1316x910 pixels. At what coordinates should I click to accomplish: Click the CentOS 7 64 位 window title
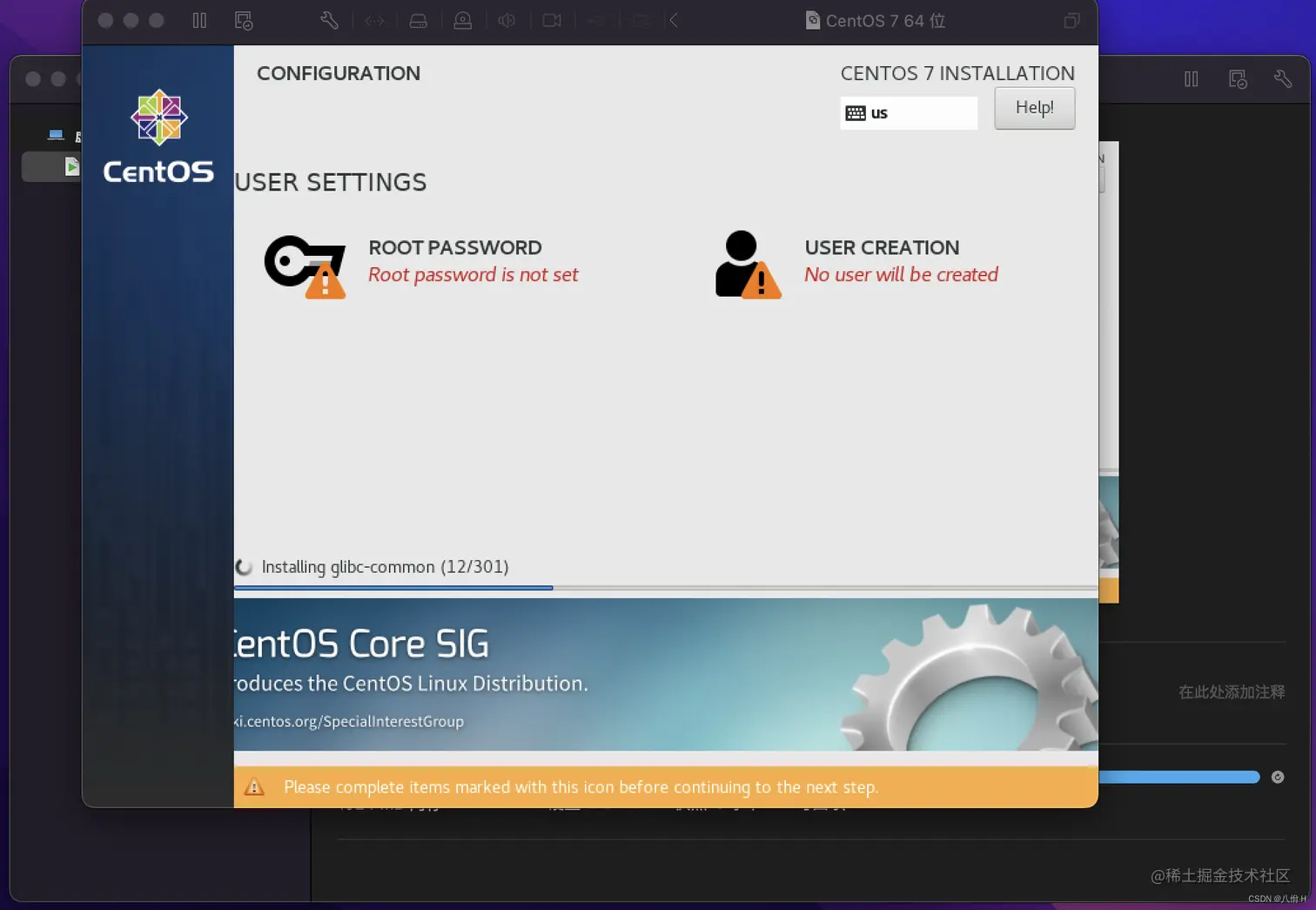(885, 20)
